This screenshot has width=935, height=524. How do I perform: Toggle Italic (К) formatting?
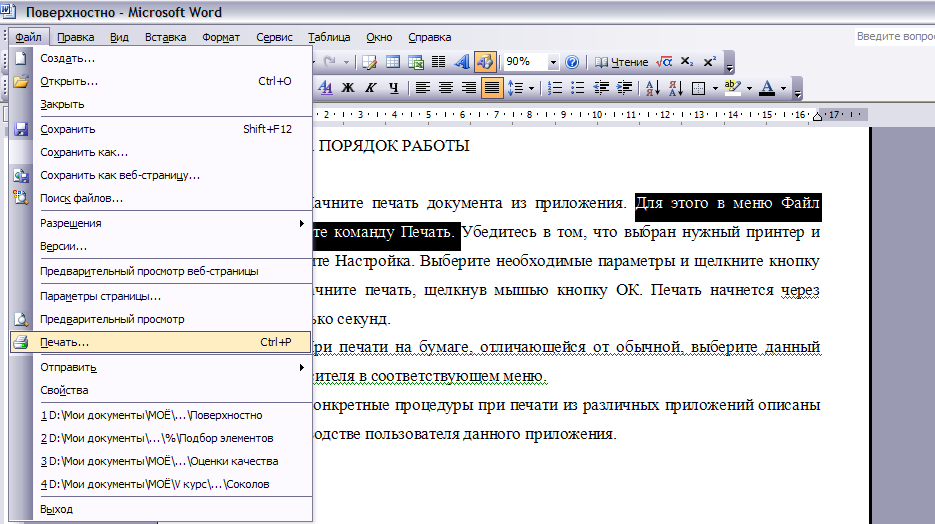coord(371,88)
